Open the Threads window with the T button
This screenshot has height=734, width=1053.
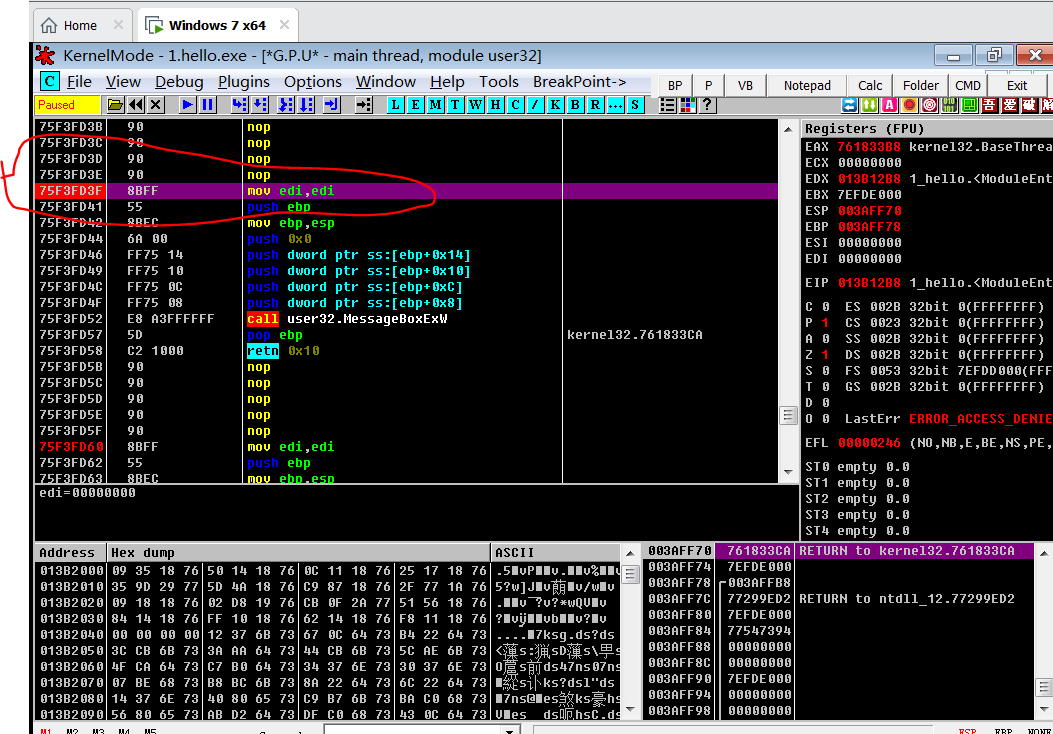455,105
